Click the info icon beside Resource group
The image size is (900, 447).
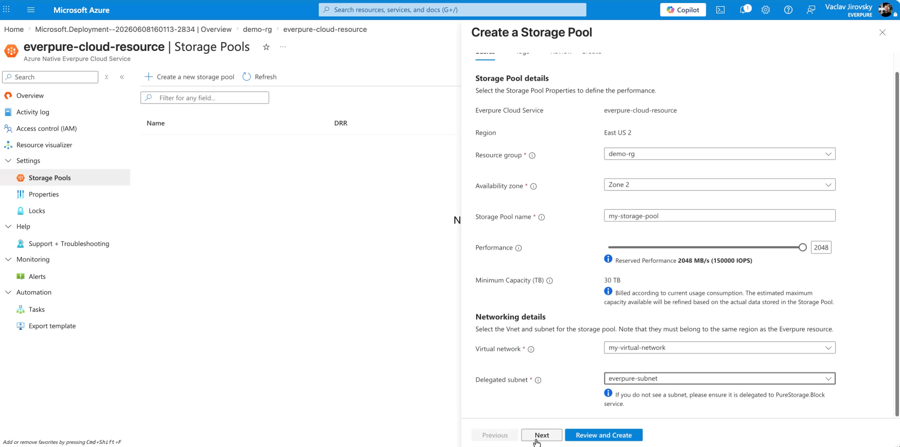click(532, 156)
